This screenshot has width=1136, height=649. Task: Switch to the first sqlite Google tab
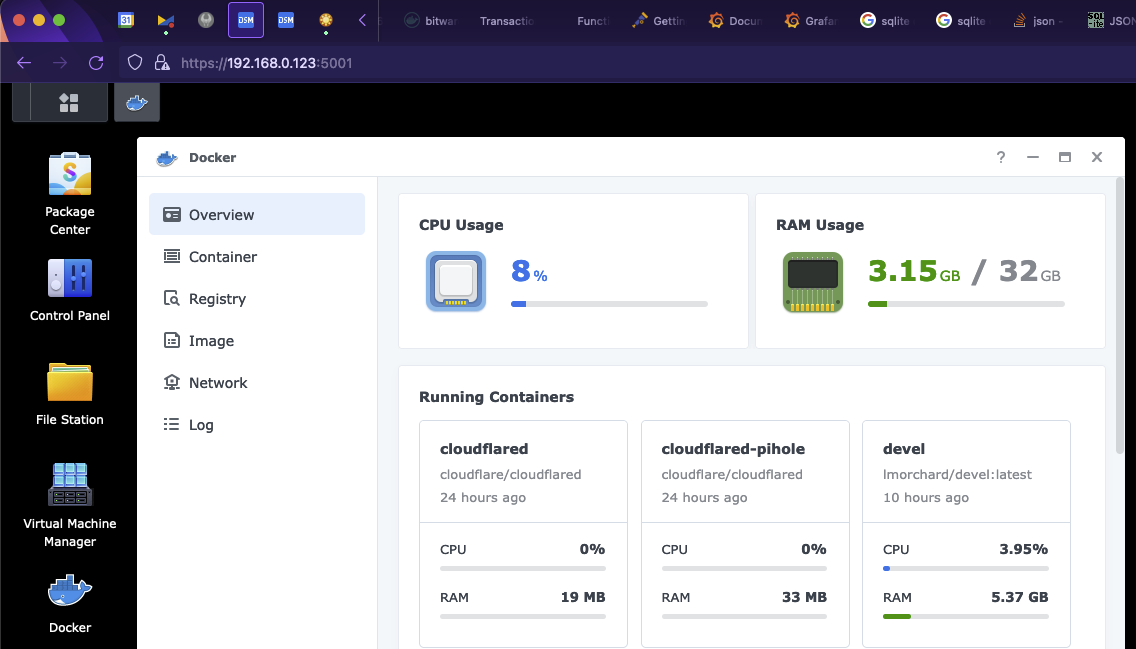885,21
